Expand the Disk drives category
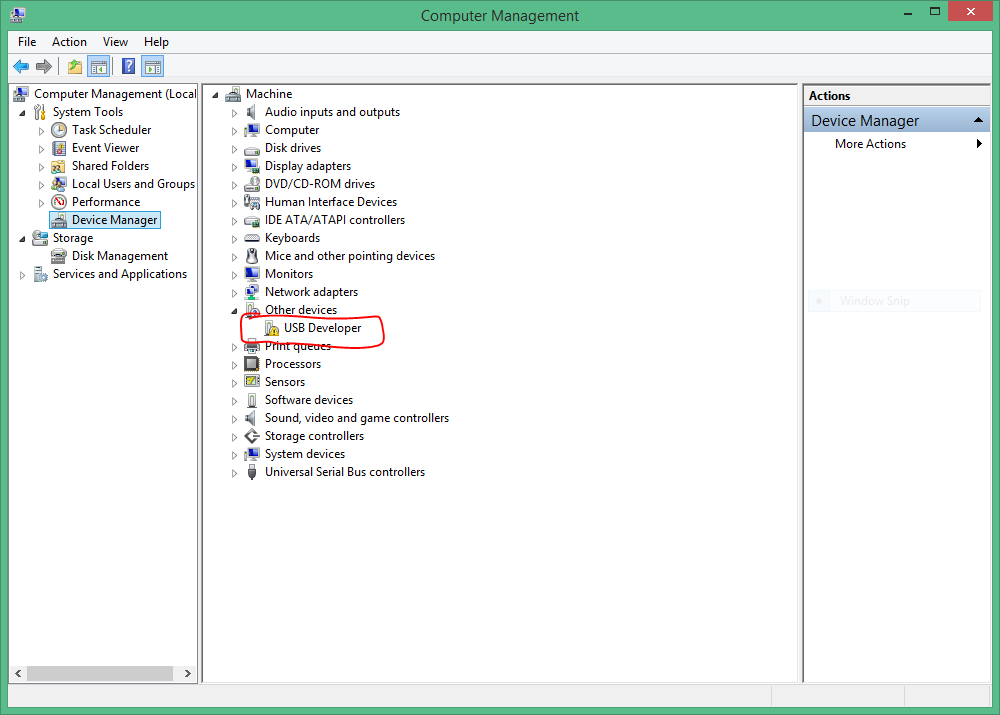 coord(234,149)
